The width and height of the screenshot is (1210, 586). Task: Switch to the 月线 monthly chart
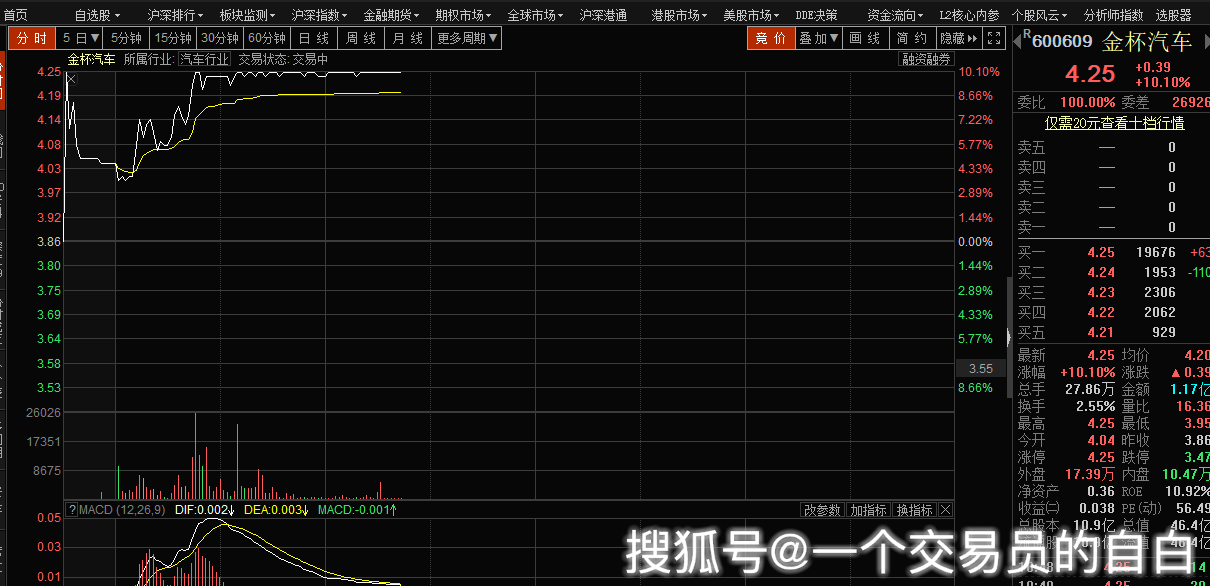(x=408, y=38)
